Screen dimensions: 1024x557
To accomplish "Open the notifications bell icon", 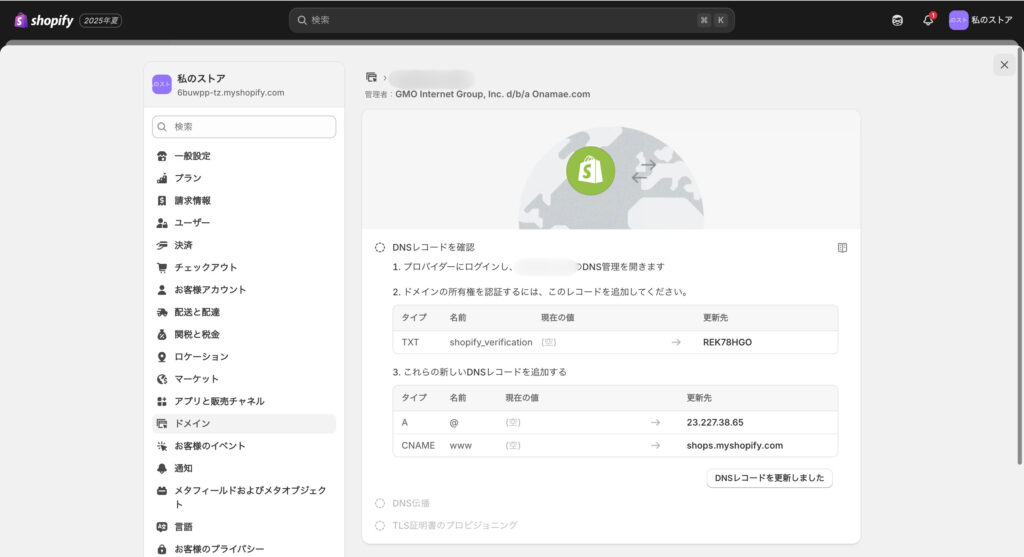I will coord(928,20).
